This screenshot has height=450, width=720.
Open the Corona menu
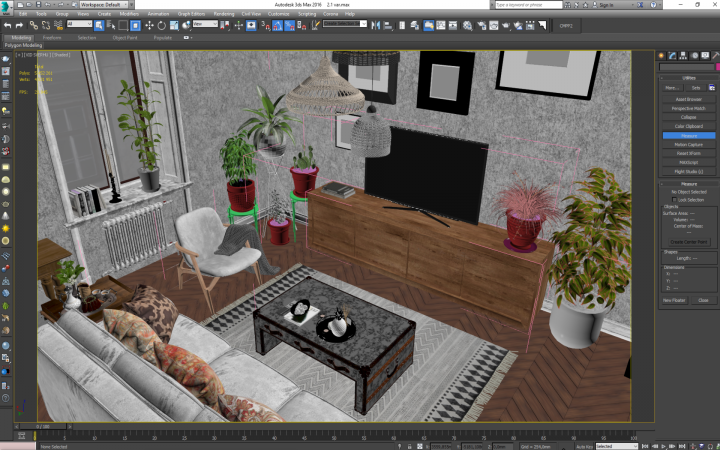tap(330, 14)
